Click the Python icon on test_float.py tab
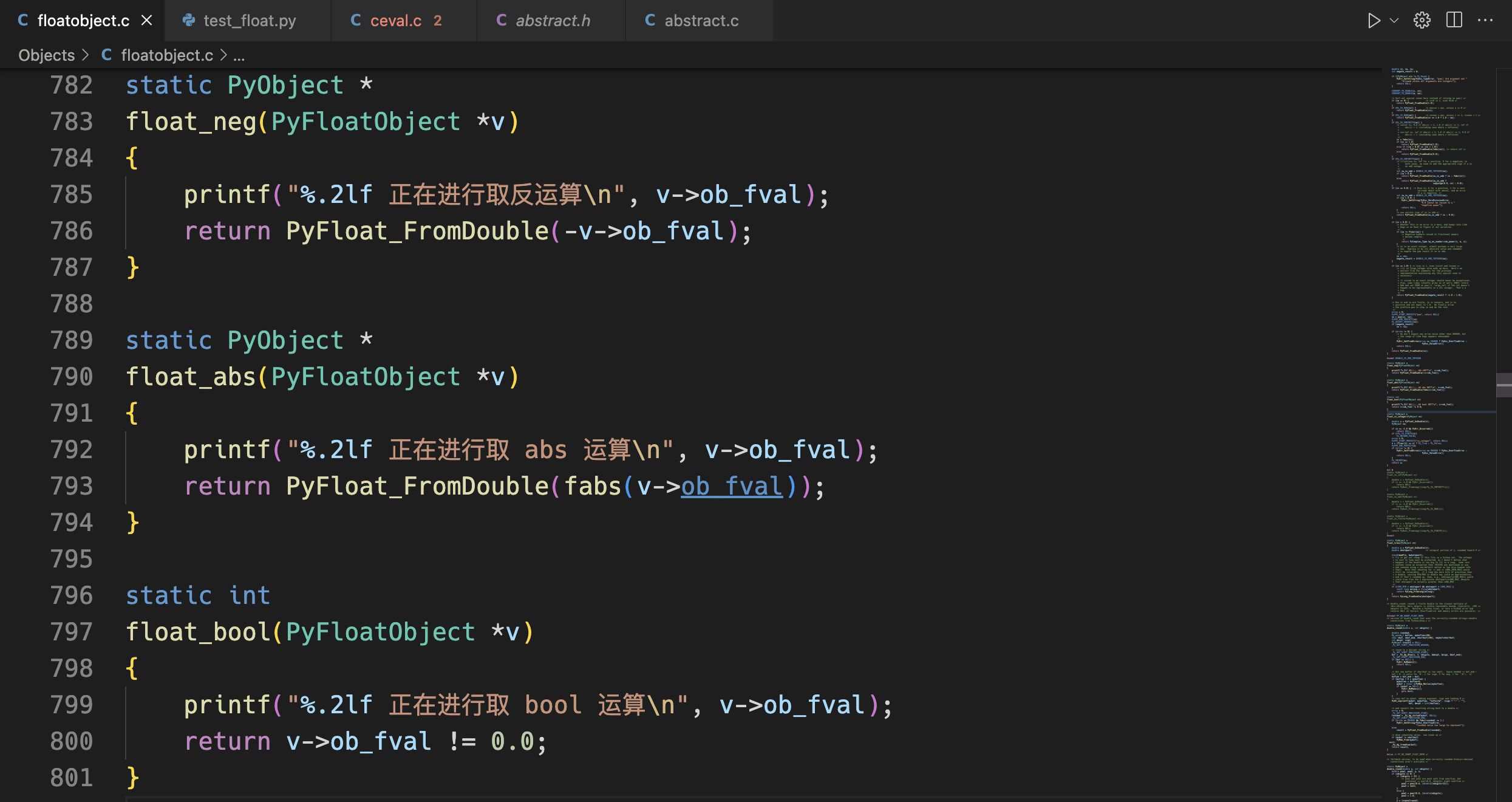 click(189, 21)
